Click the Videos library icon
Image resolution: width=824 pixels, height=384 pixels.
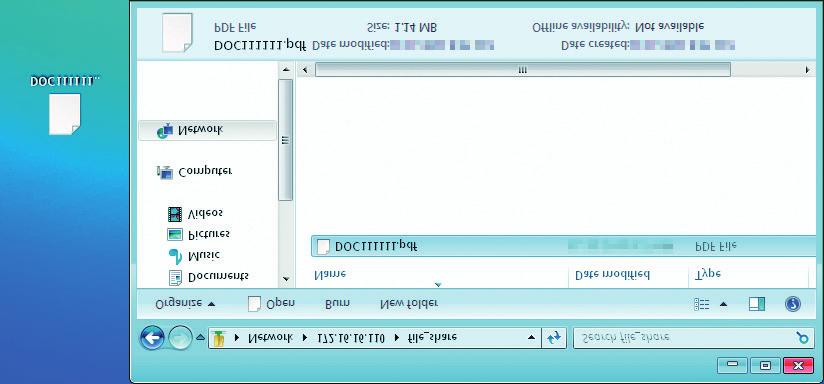click(175, 213)
